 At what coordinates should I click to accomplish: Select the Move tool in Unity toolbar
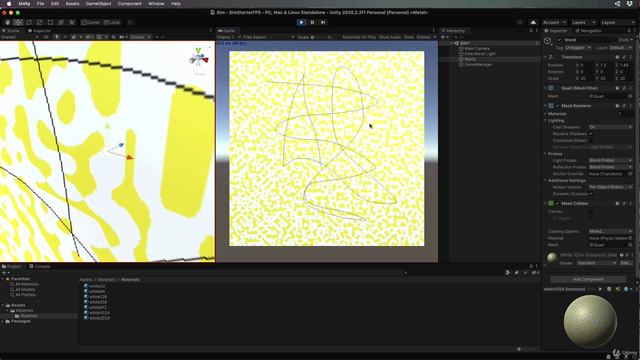(18, 22)
